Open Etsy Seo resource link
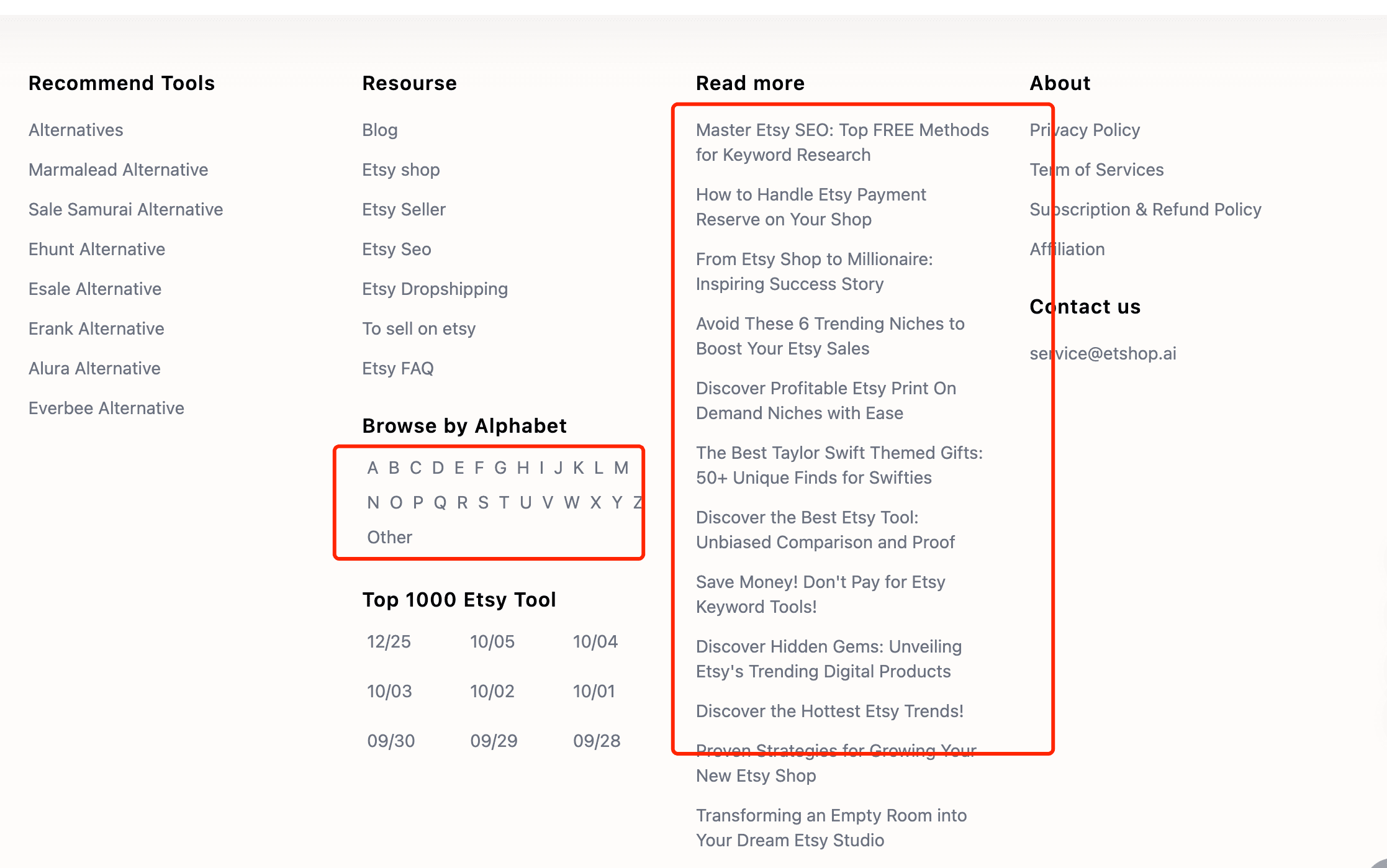 coord(397,249)
